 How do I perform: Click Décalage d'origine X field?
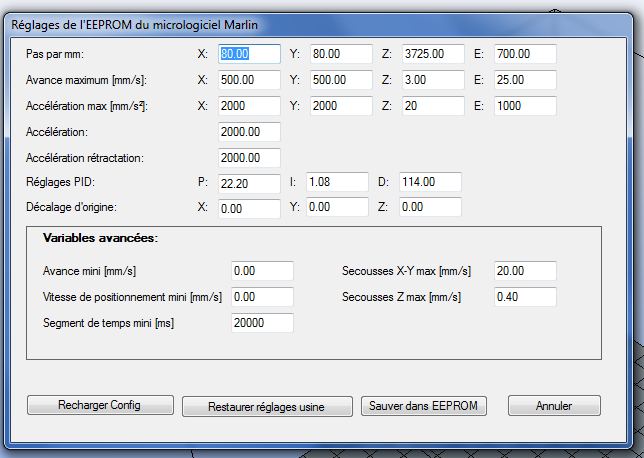[x=249, y=209]
